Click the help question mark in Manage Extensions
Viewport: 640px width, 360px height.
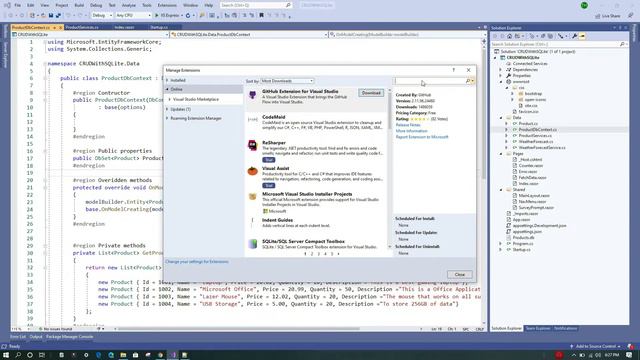click(x=453, y=70)
